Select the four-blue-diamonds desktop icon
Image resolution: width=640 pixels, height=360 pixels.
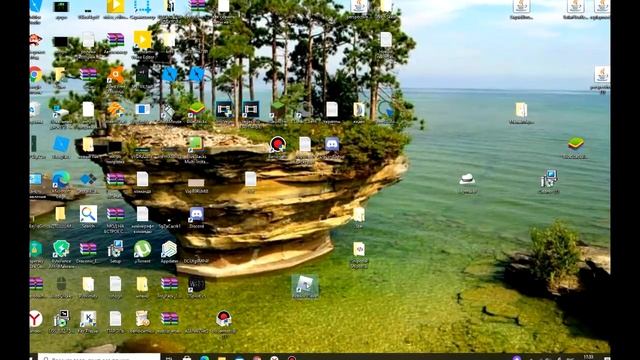click(x=88, y=179)
